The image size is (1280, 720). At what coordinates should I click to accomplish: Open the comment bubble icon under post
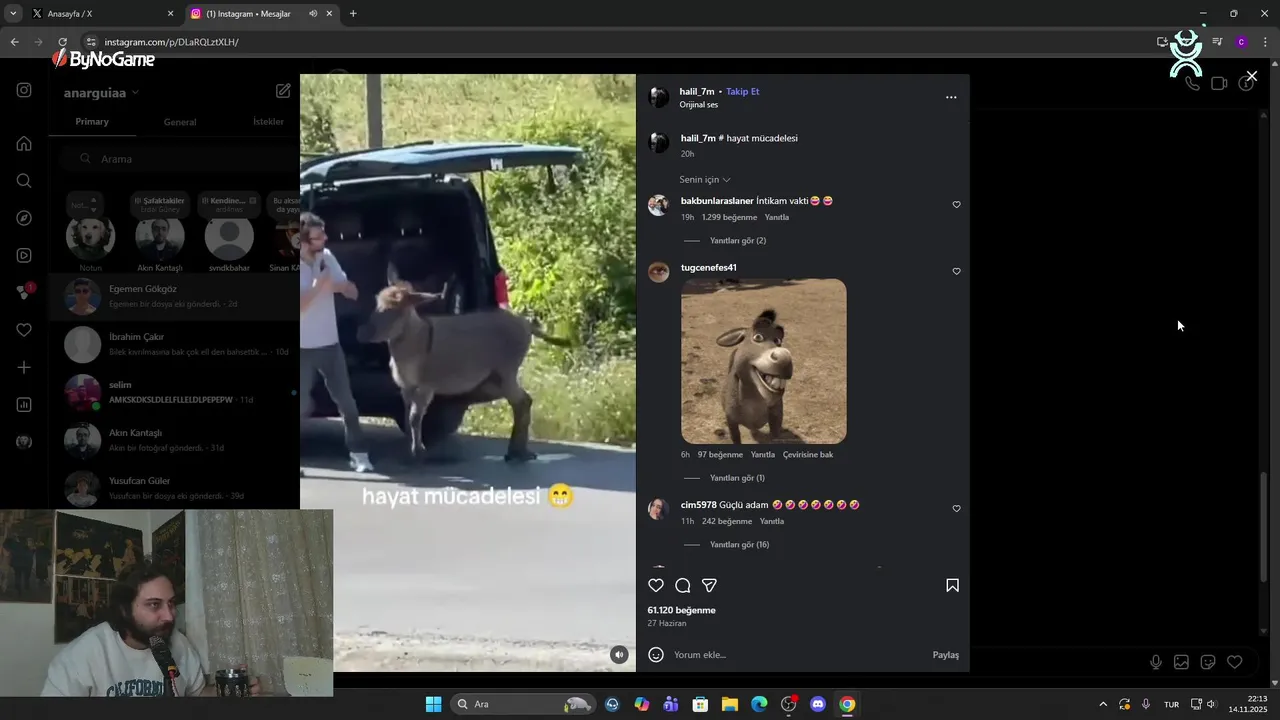(683, 586)
